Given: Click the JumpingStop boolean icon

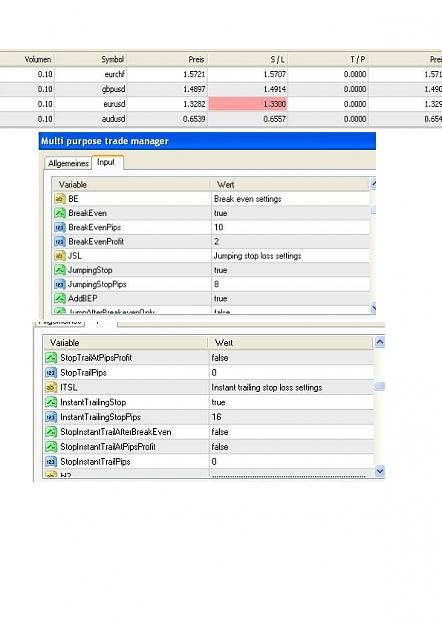Looking at the screenshot, I should click(60, 270).
